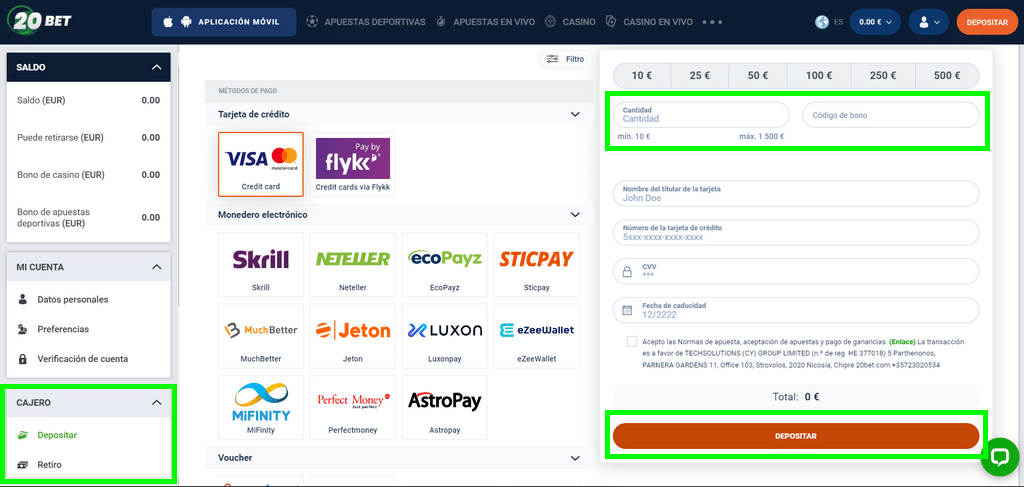Select Credit cards via Flykk
Viewport: 1024px width, 487px height.
coord(353,164)
